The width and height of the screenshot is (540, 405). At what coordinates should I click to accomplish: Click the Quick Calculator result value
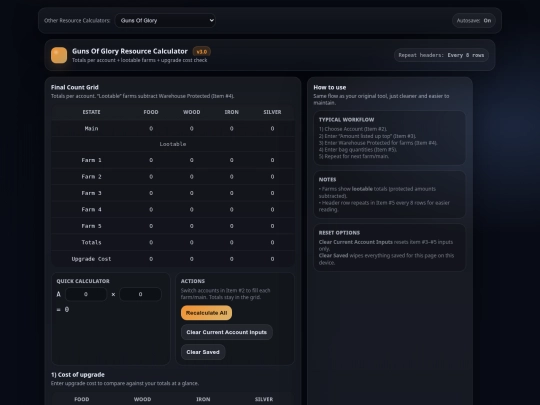tap(66, 310)
